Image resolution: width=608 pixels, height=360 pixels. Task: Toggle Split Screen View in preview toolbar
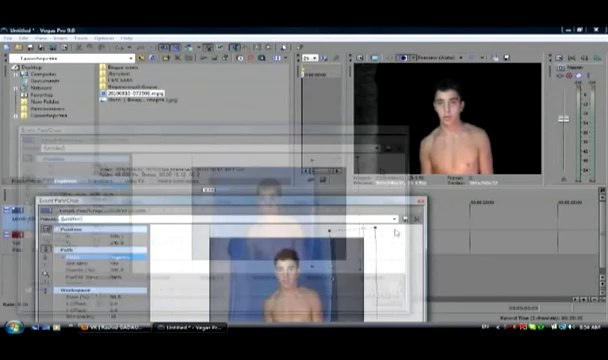tap(403, 58)
